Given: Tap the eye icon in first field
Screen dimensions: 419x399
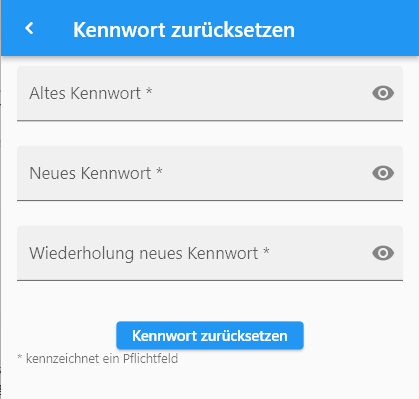Looking at the screenshot, I should tap(383, 93).
